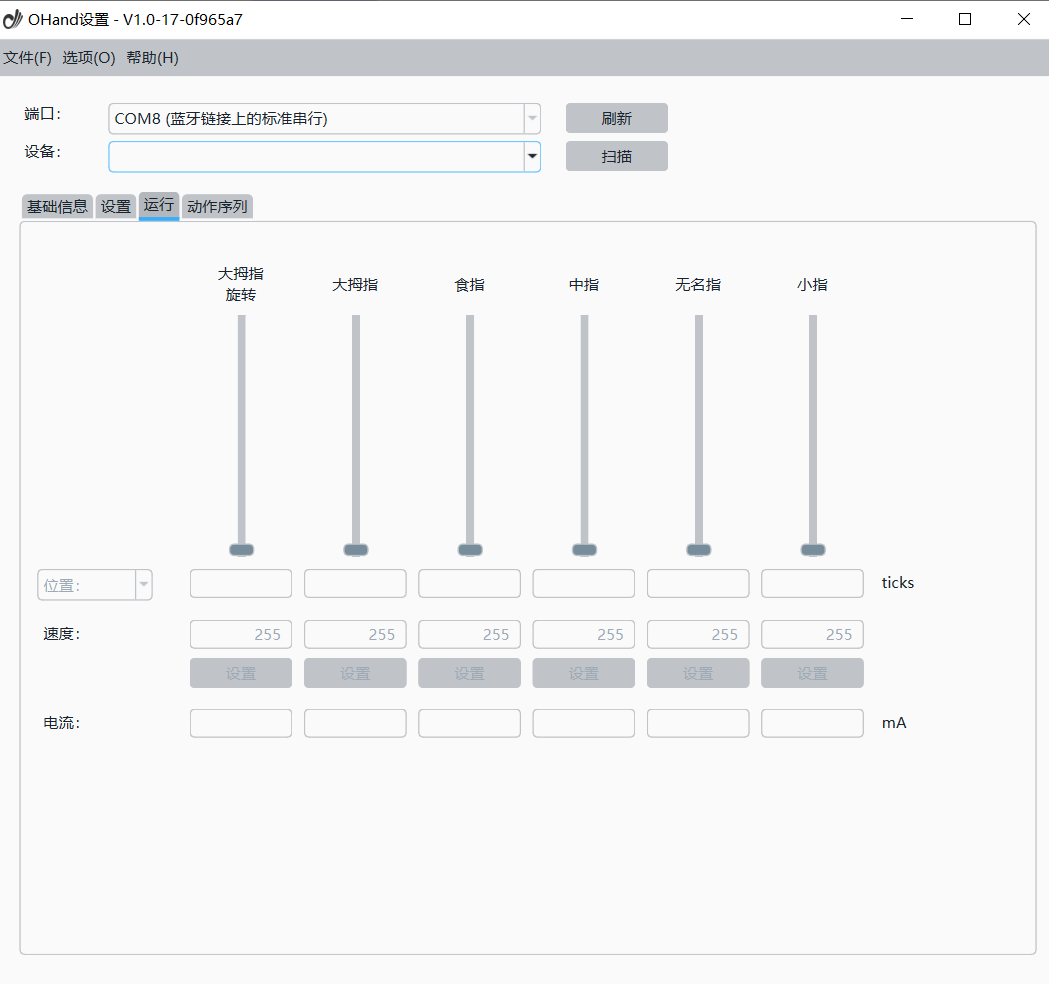Click 设置 button under 小指 column

(x=812, y=673)
